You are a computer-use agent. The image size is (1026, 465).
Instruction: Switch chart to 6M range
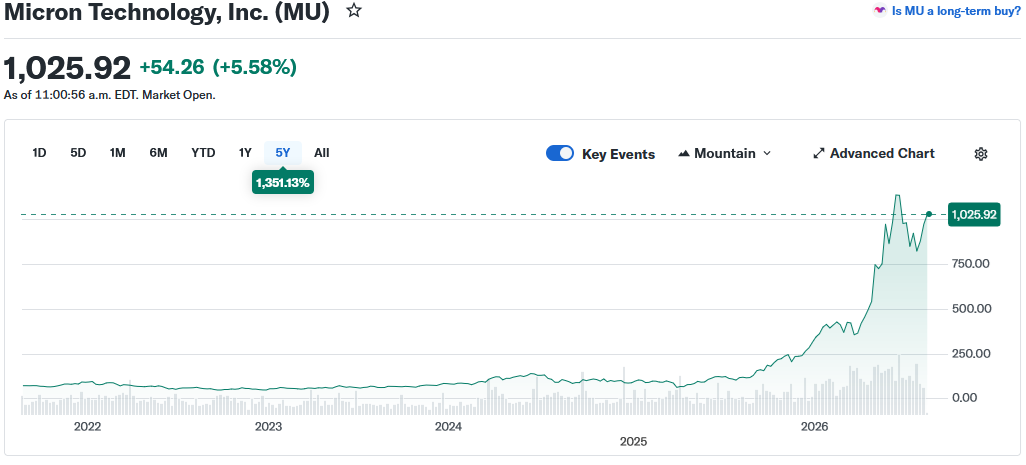point(158,153)
